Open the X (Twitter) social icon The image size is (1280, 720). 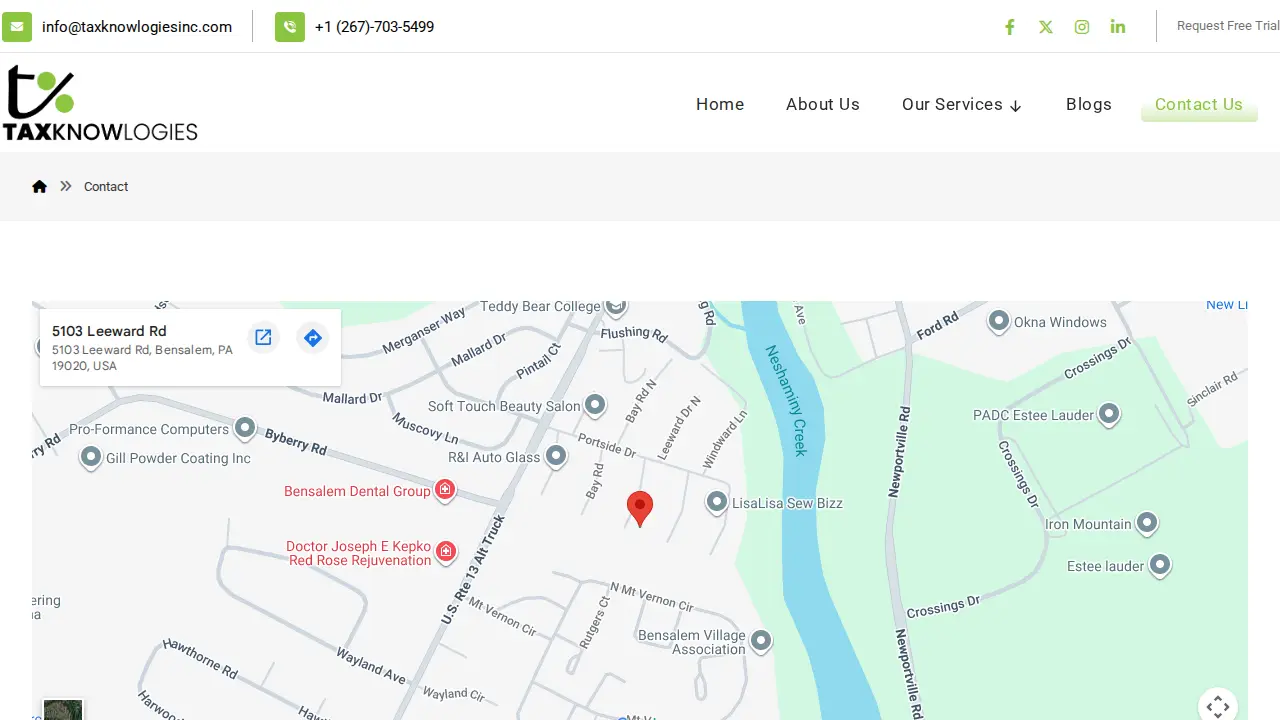pos(1046,27)
